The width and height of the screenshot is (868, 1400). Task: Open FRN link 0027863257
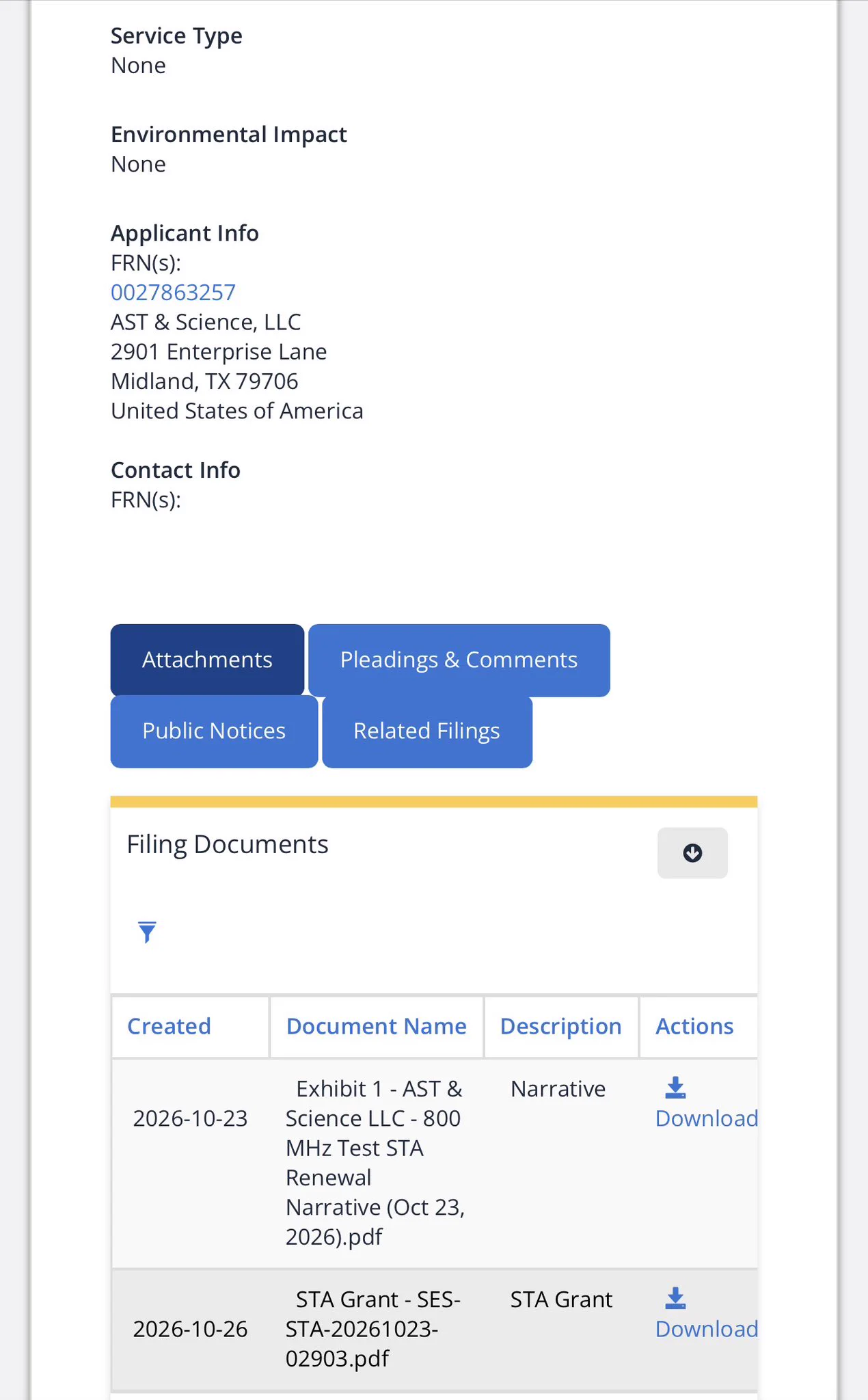[x=173, y=293]
